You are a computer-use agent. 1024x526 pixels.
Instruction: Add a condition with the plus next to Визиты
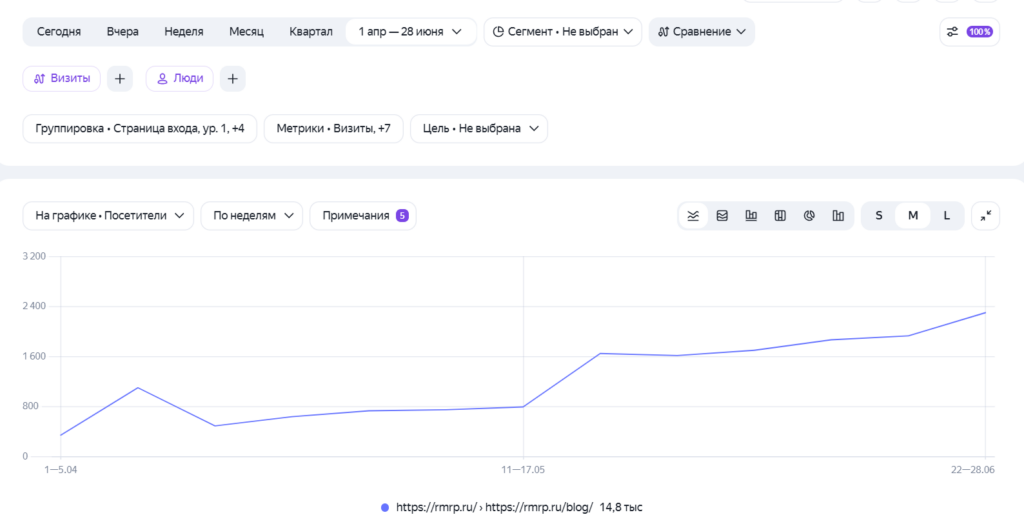click(x=120, y=78)
